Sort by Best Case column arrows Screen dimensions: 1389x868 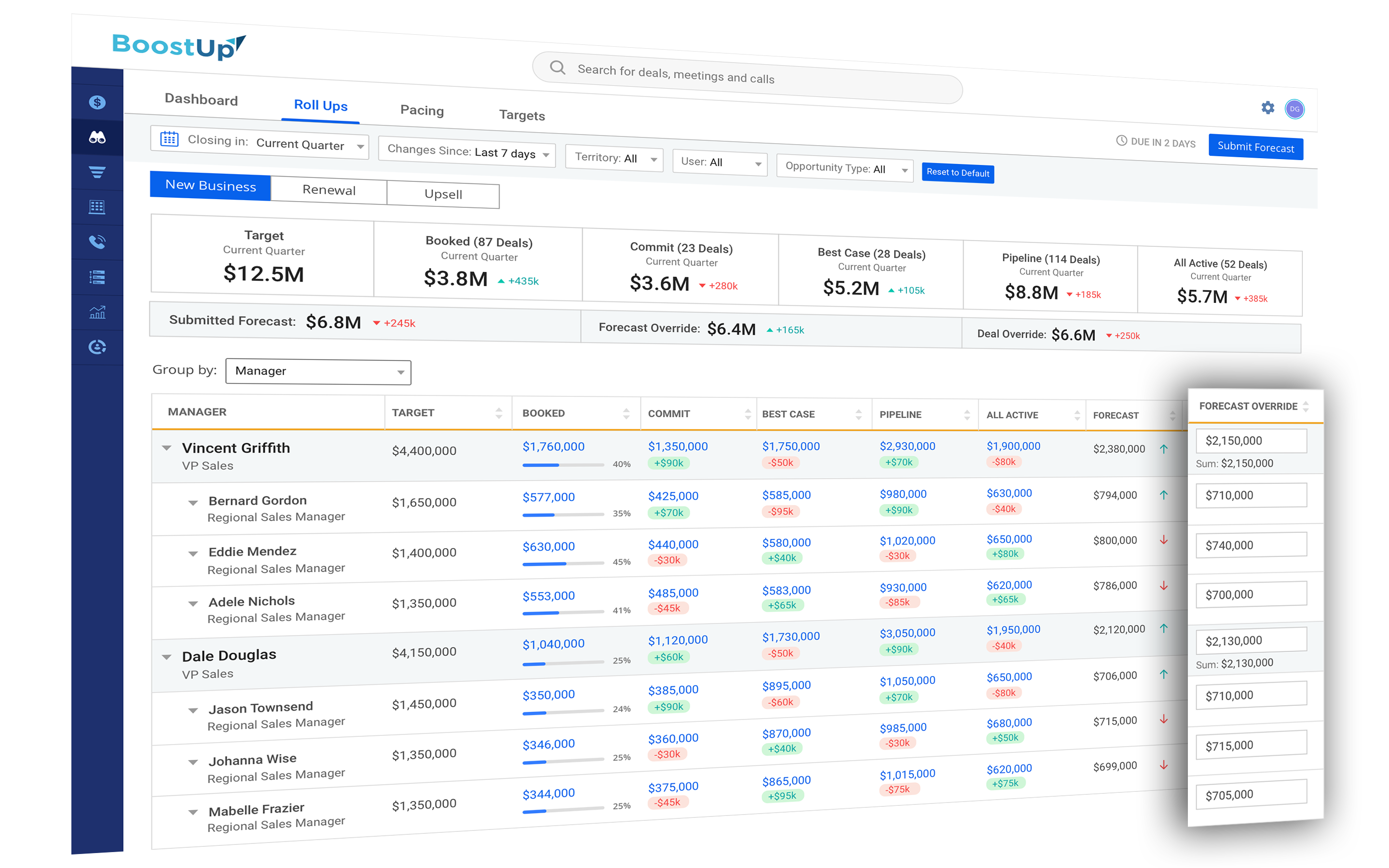click(858, 415)
